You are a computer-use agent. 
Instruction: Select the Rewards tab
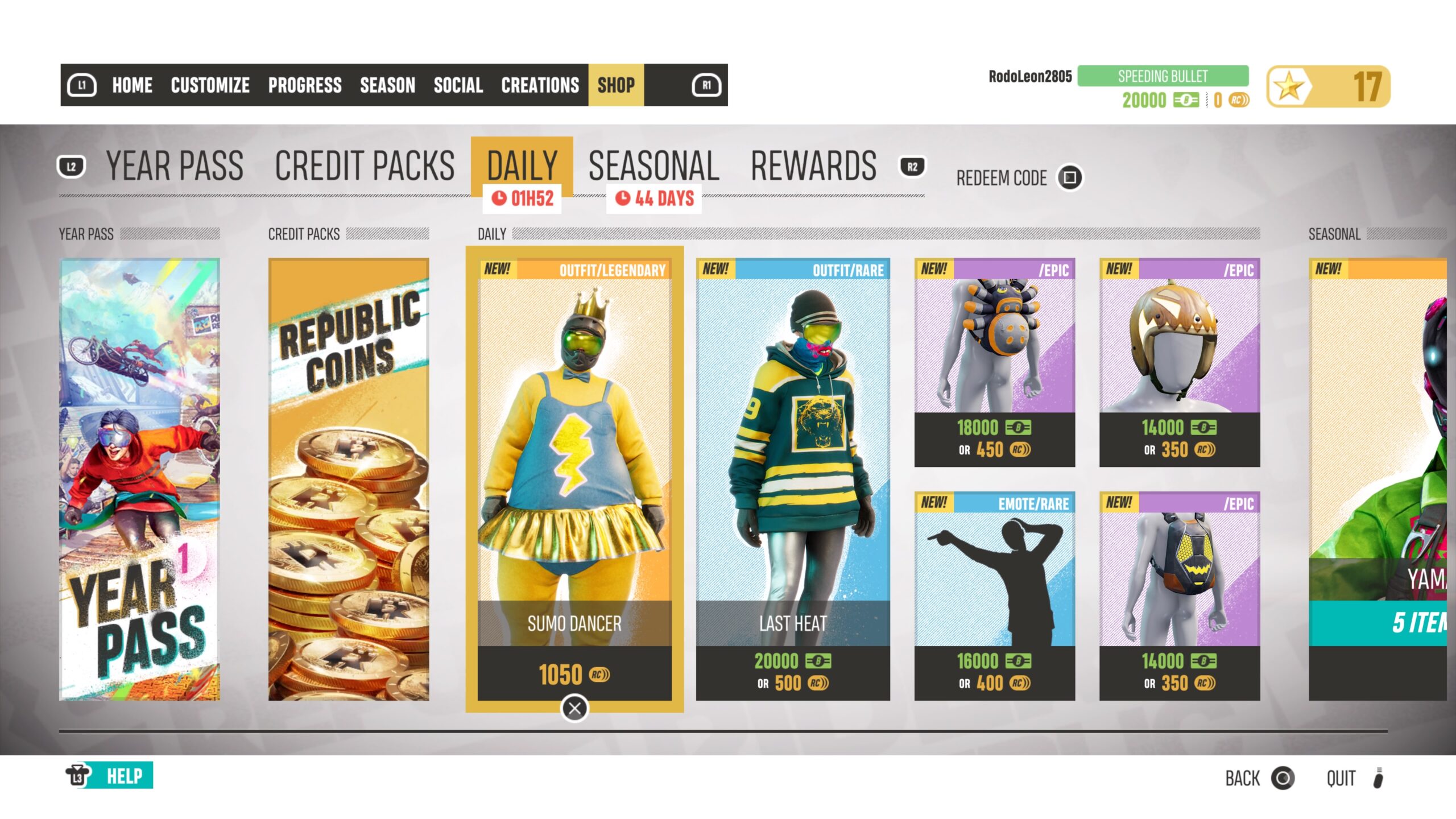[x=813, y=166]
